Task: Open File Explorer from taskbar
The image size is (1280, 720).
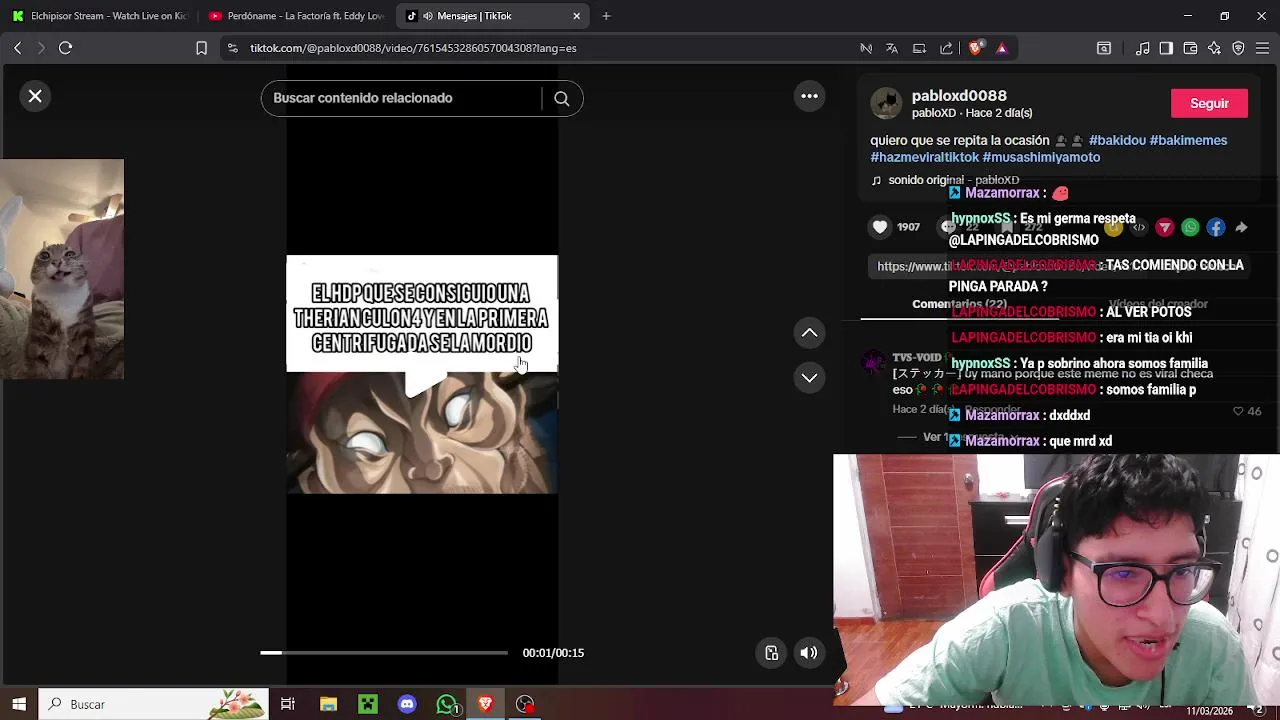Action: (328, 704)
